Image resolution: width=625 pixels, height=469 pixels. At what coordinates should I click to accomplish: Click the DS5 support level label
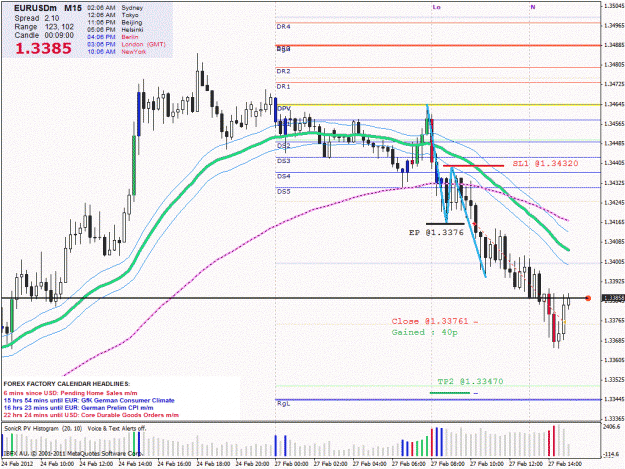click(284, 192)
